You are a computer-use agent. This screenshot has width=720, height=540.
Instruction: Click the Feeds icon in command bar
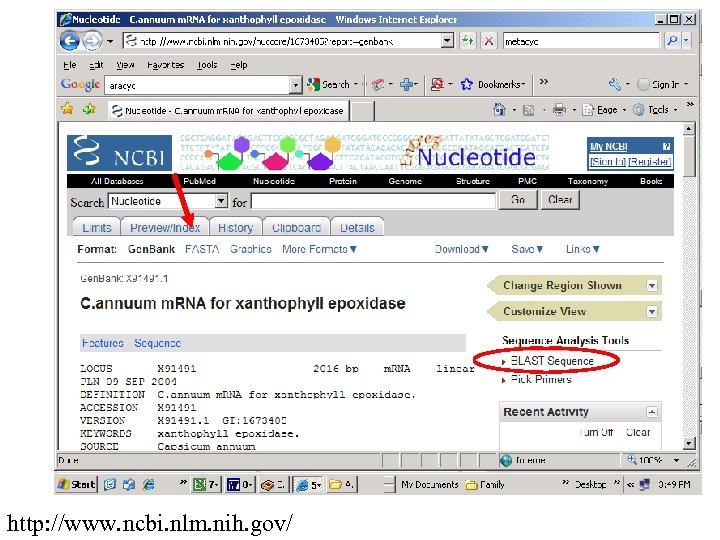[529, 110]
